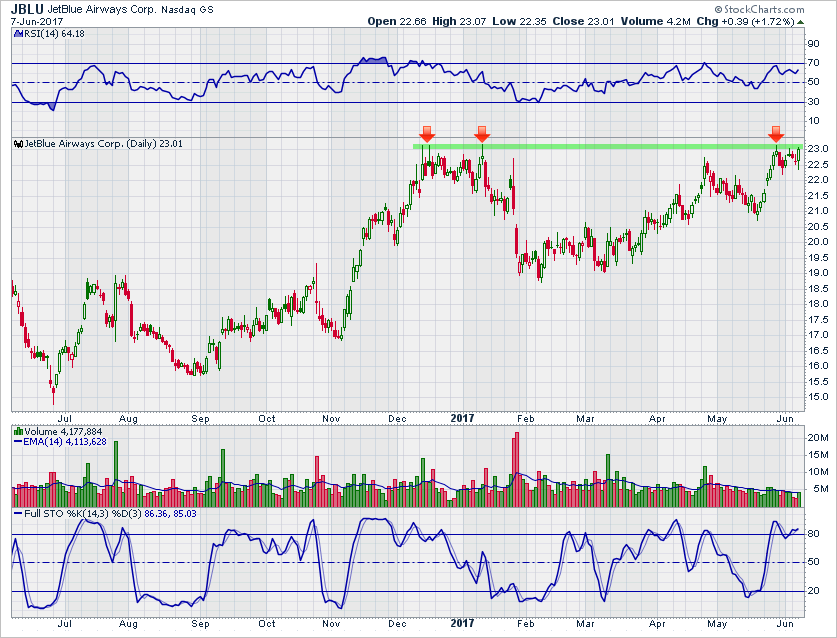Image resolution: width=837 pixels, height=638 pixels.
Task: Click the 2017 label on price axis
Action: (x=463, y=420)
